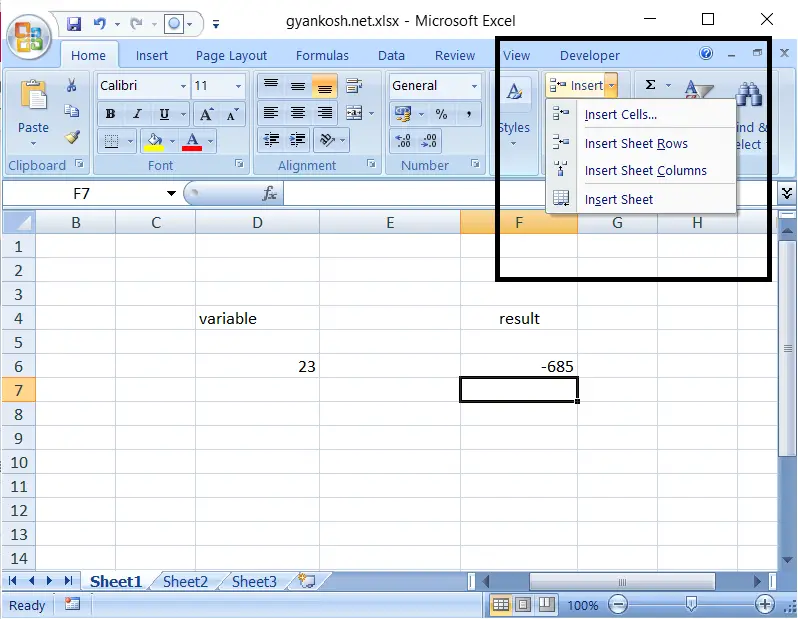Open the font size 11 dropdown
The image size is (798, 619).
(x=238, y=86)
